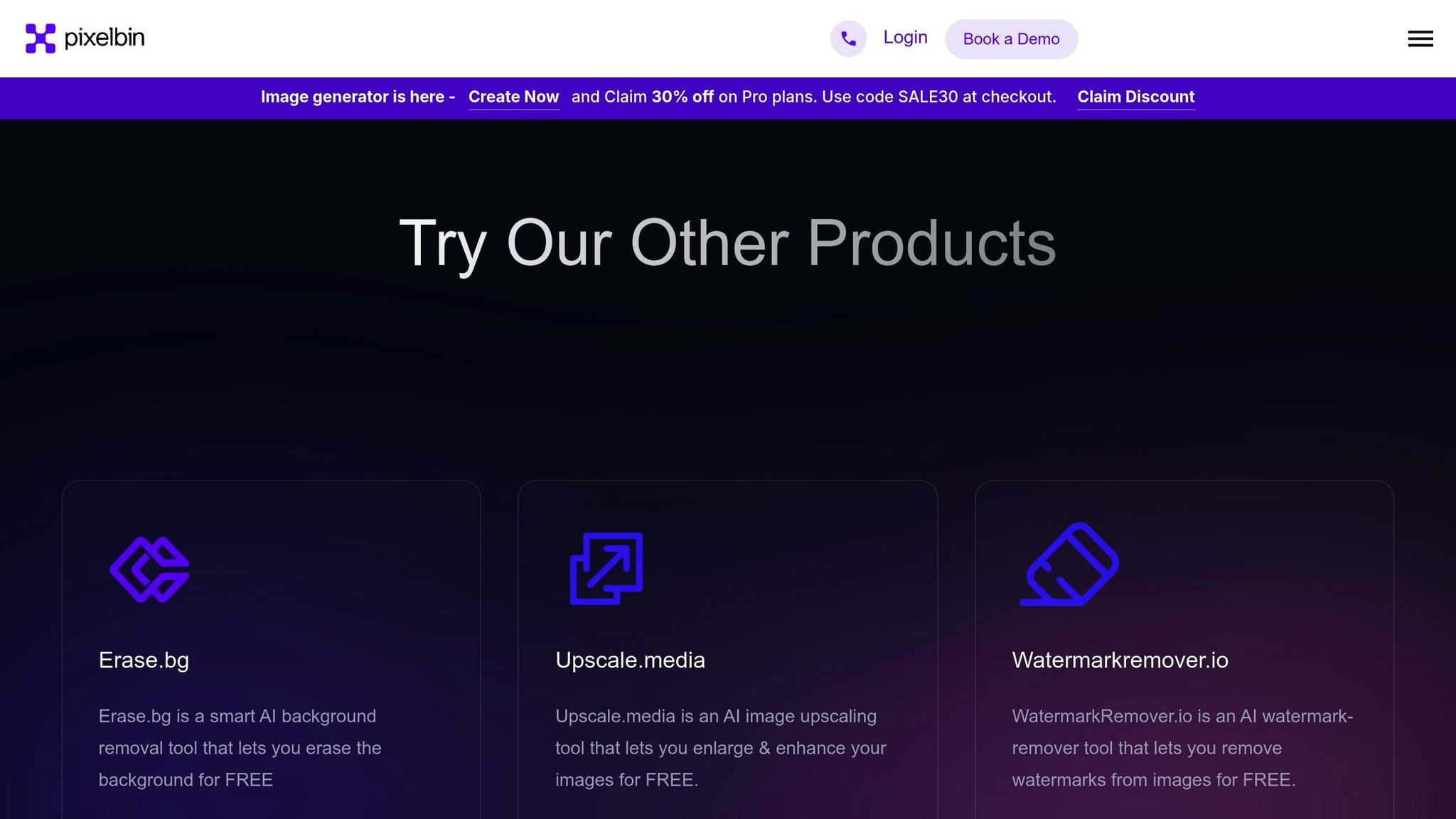Click the Erase.bg diamond icon

tap(150, 569)
